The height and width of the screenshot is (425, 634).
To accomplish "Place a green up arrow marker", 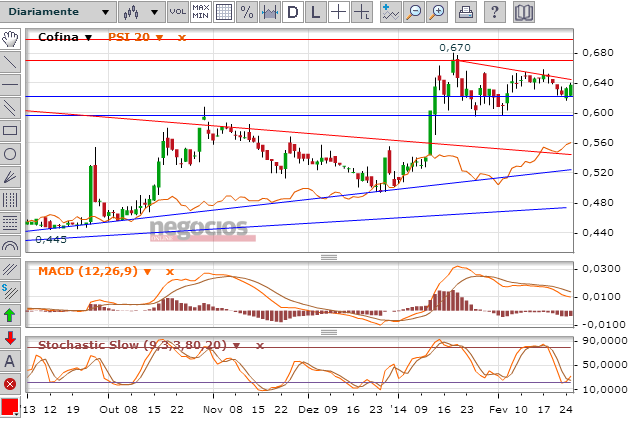I will pyautogui.click(x=10, y=315).
